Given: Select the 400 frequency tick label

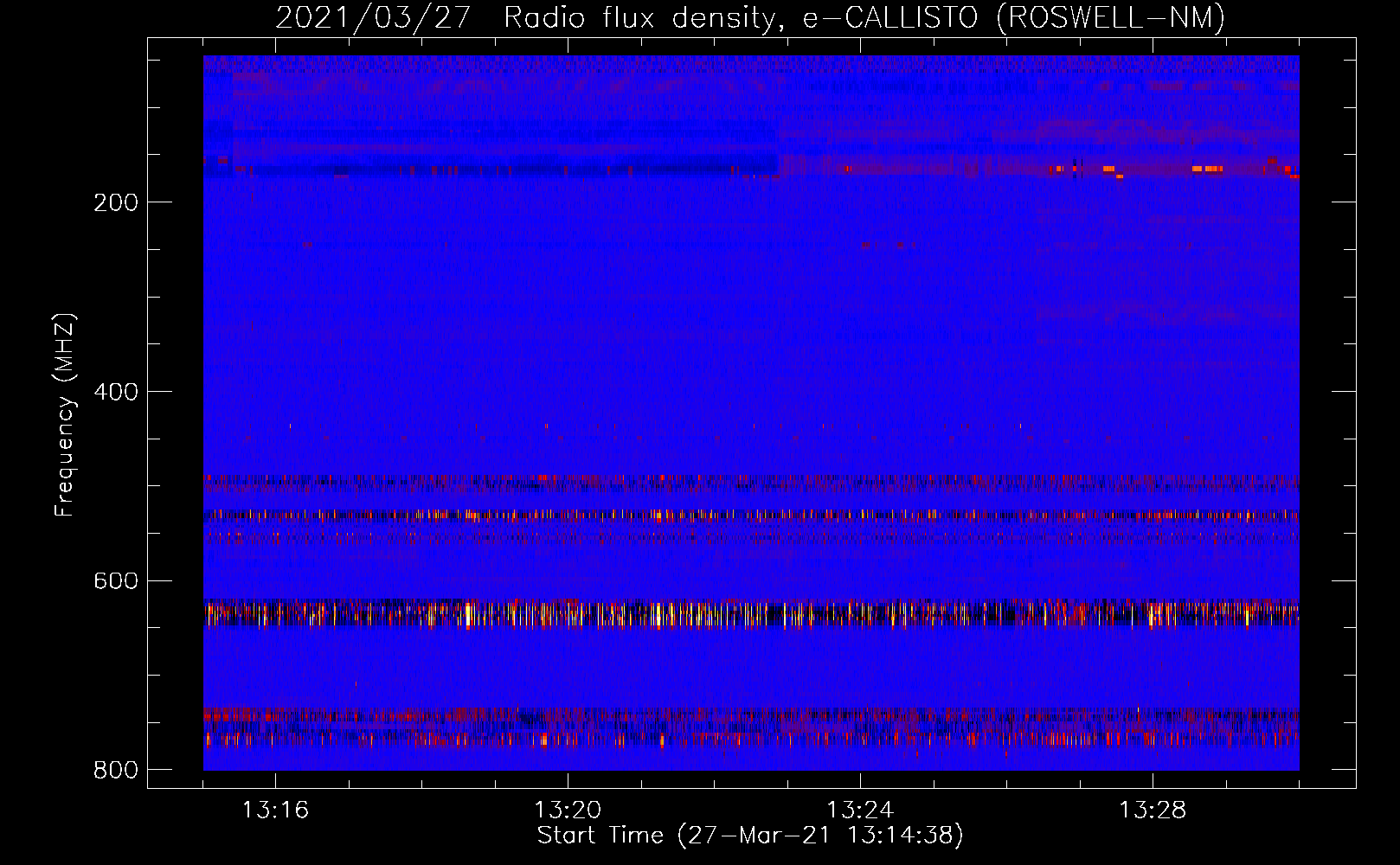Looking at the screenshot, I should pos(116,392).
